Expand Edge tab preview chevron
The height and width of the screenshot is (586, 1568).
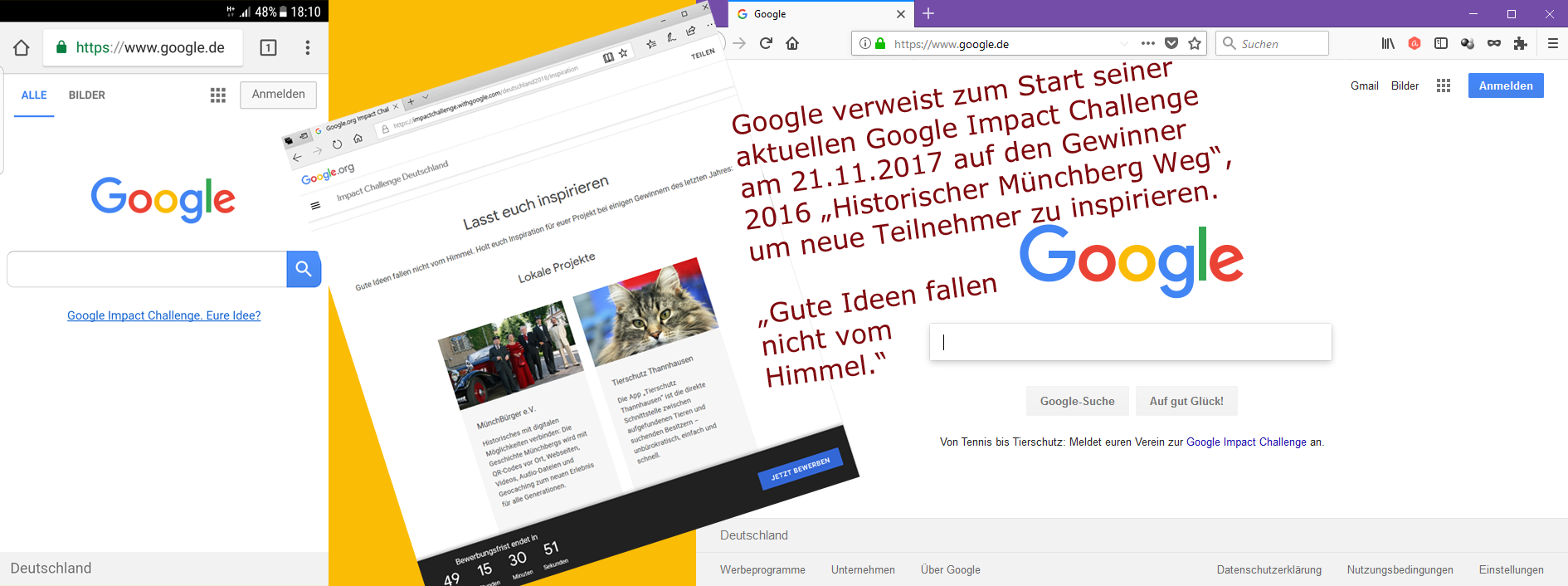(426, 97)
